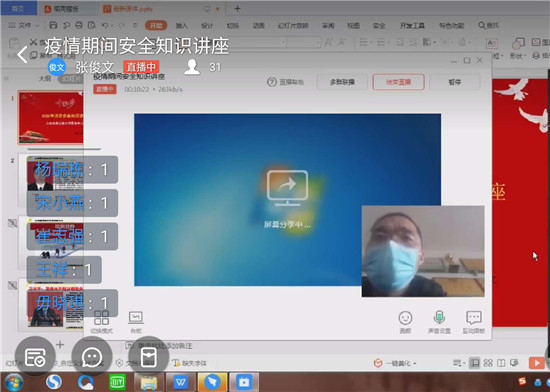
Task: Tap the checklist round button at bottom left
Action: click(35, 357)
